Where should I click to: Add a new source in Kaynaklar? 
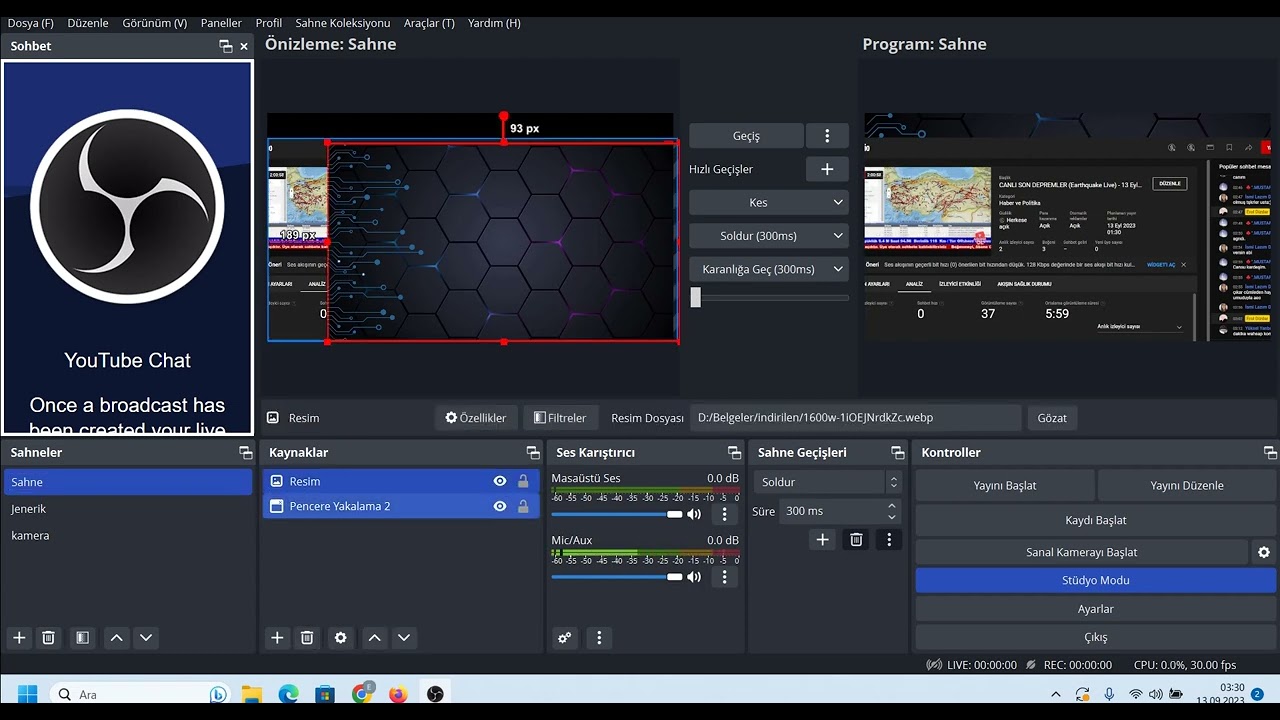277,638
